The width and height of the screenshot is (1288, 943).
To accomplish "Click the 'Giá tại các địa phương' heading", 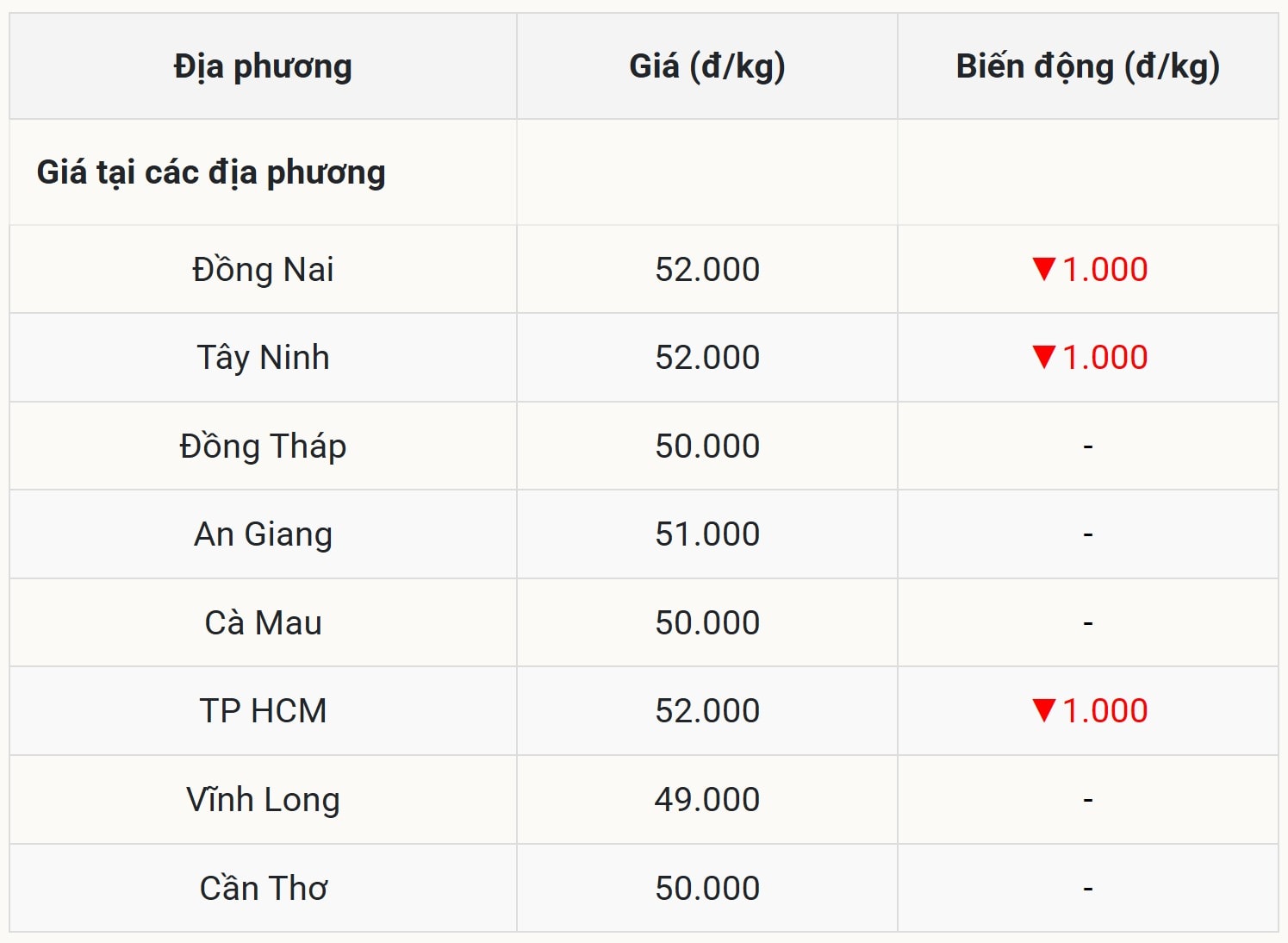I will [x=211, y=172].
